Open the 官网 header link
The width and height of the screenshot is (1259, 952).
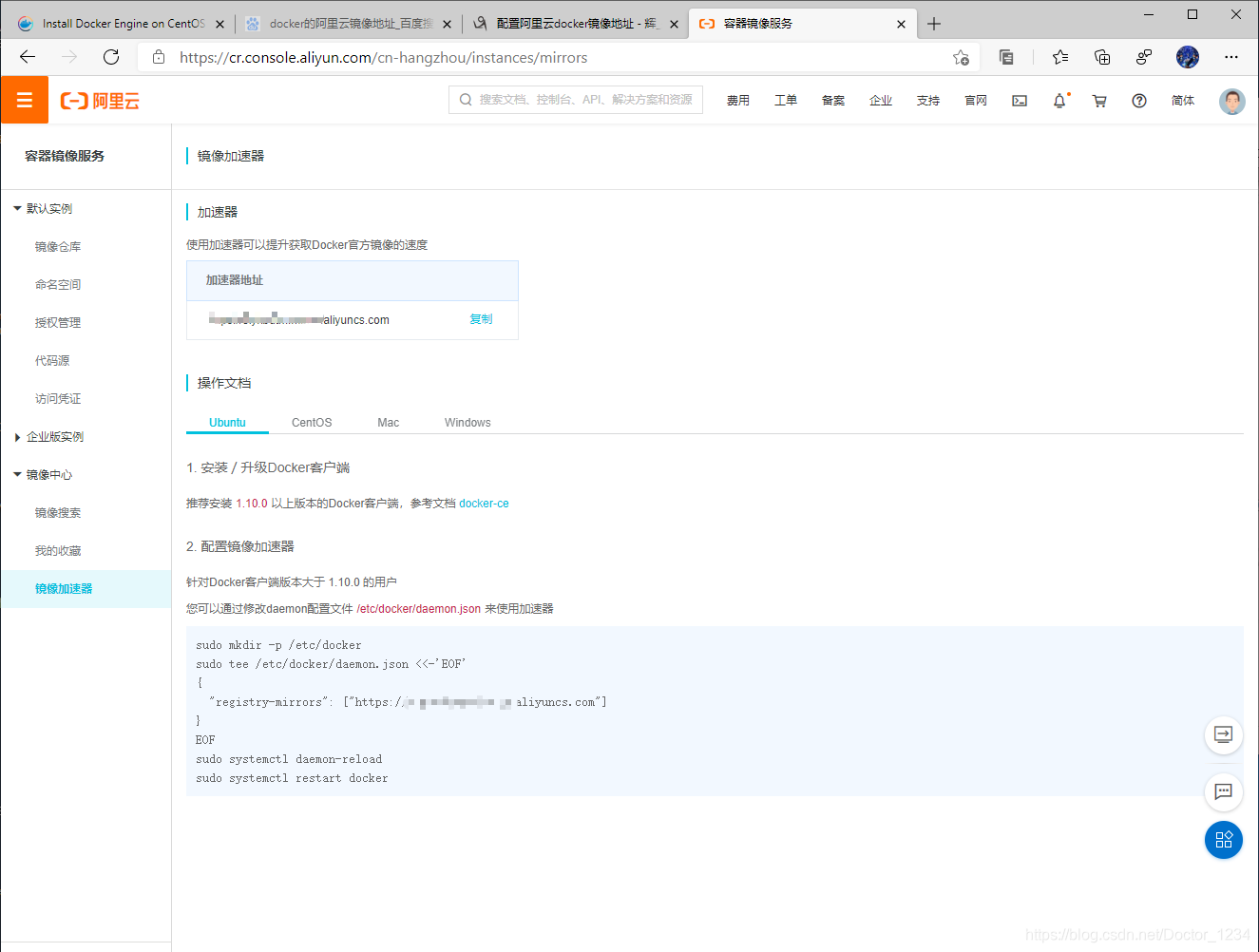976,101
